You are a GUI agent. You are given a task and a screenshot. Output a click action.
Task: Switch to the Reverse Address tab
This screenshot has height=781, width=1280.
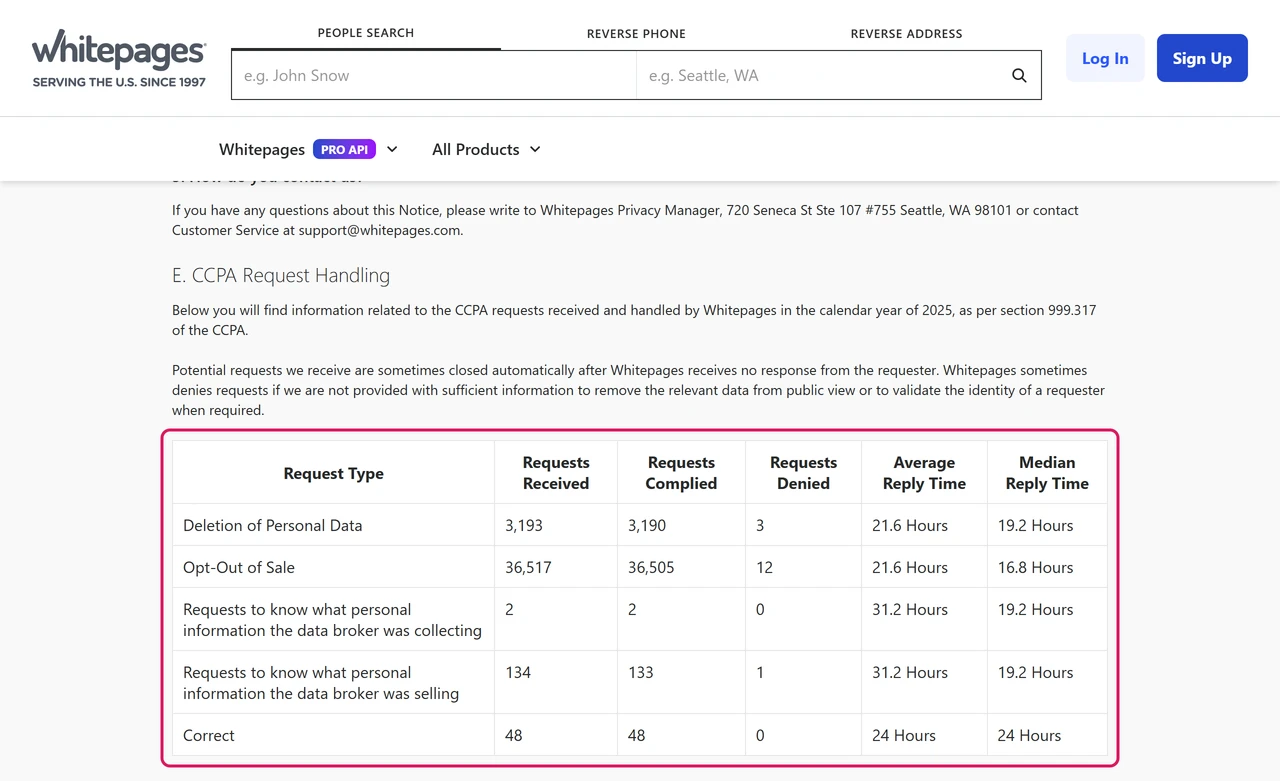[906, 34]
